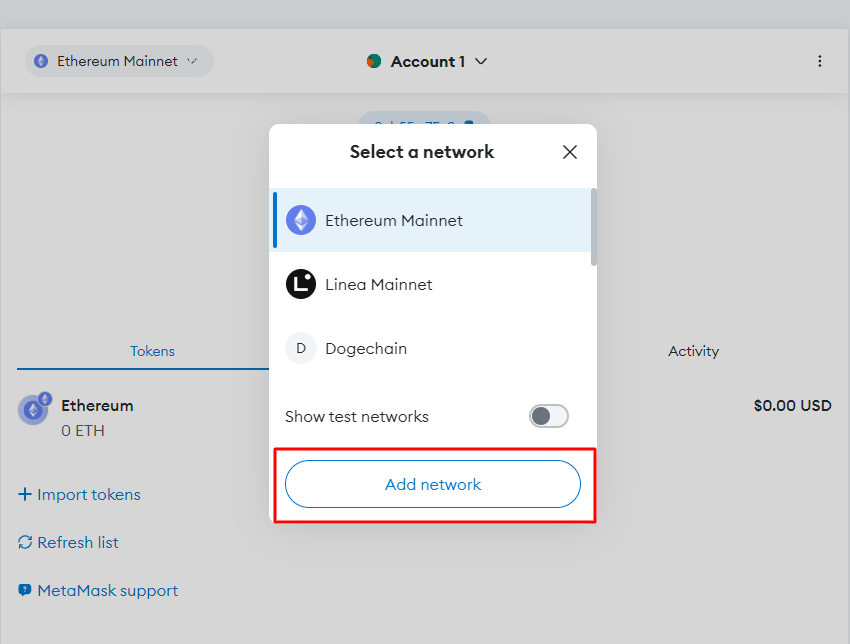Click the Dogechain D avatar icon
Screen dimensions: 850x644
(x=301, y=348)
